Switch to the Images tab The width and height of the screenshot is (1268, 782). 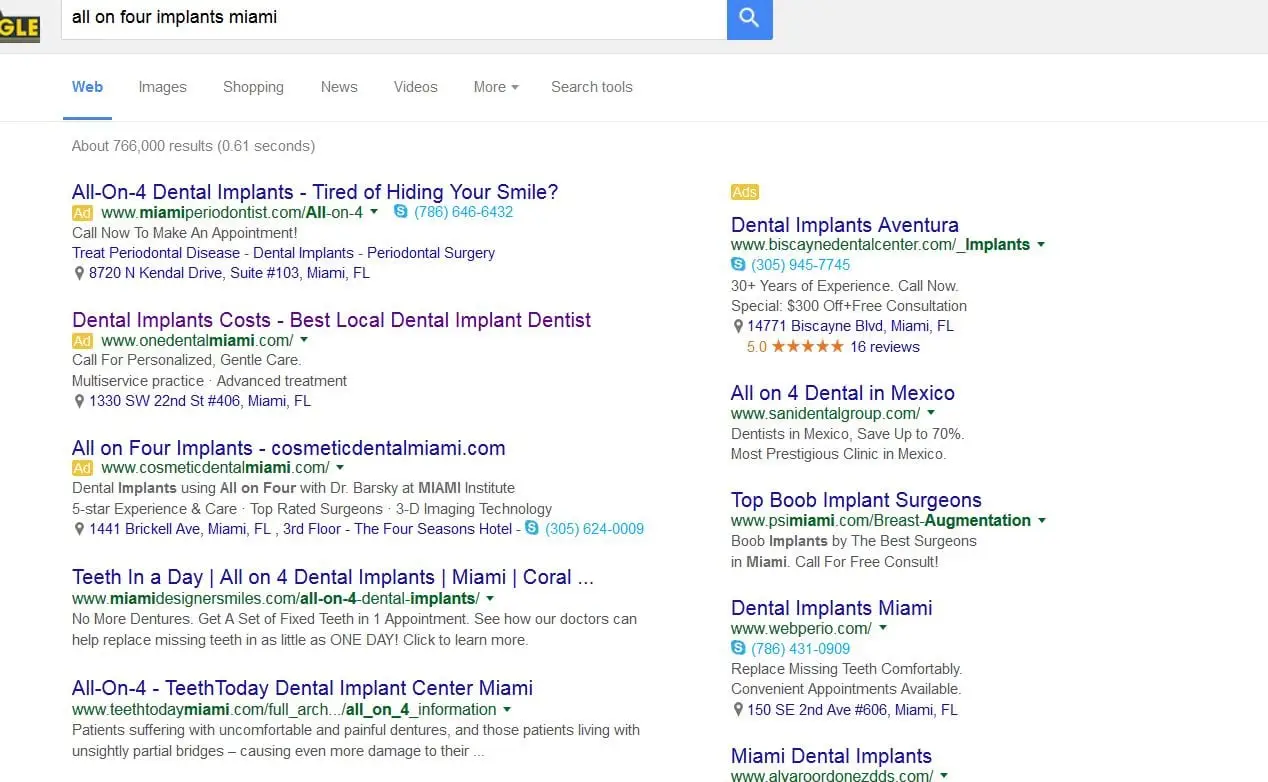[x=163, y=87]
